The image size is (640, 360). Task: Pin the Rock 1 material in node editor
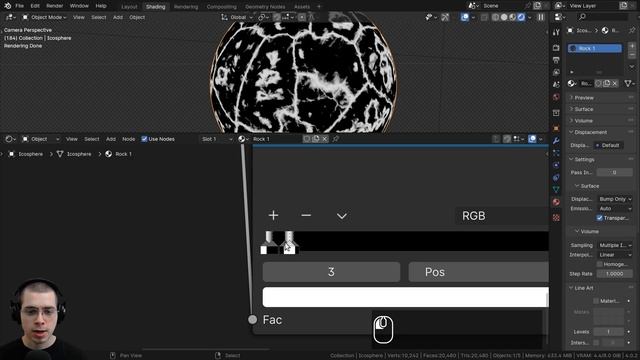(336, 139)
